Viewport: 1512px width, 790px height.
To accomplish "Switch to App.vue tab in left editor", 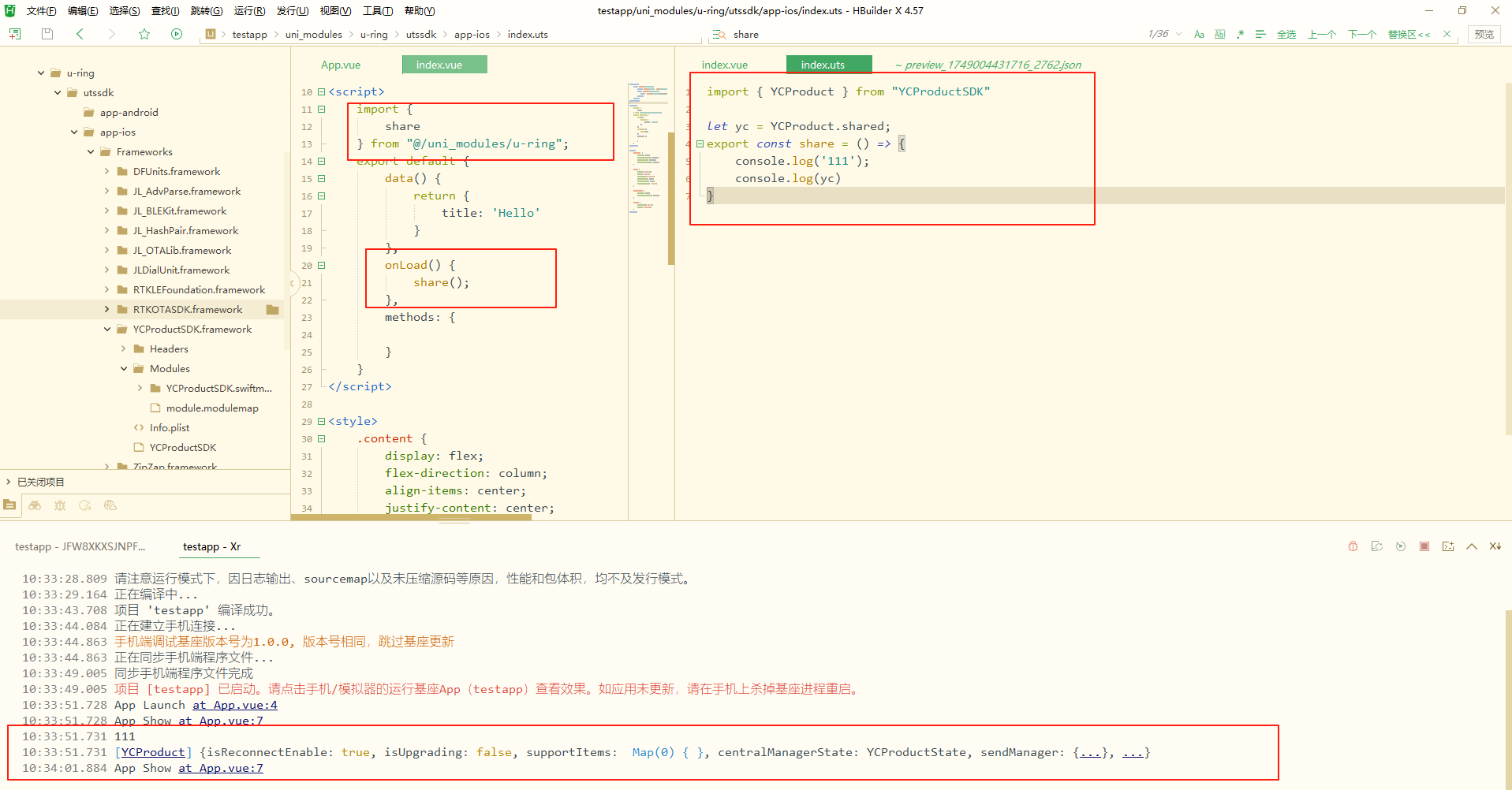I will tap(341, 65).
